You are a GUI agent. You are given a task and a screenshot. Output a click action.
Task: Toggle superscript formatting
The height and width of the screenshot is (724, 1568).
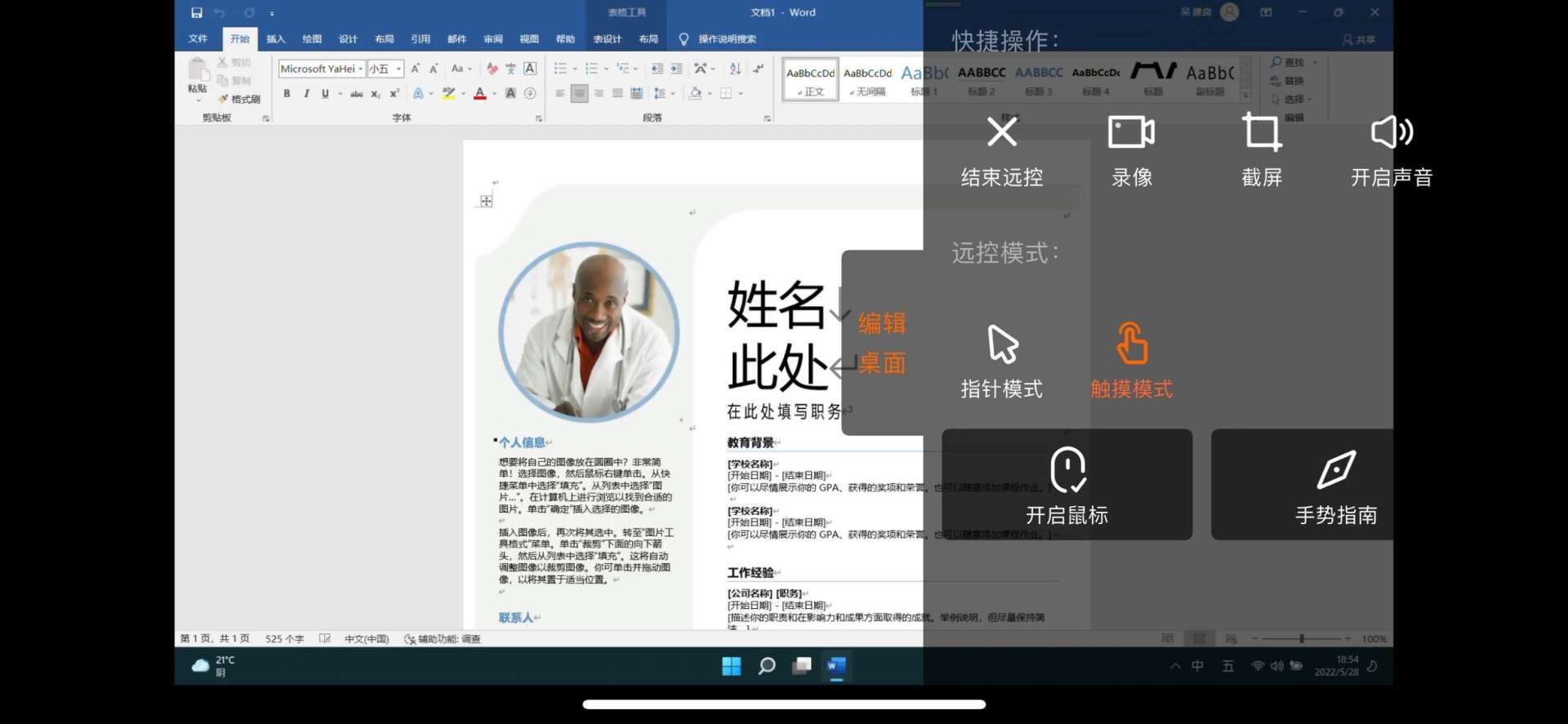(x=394, y=94)
